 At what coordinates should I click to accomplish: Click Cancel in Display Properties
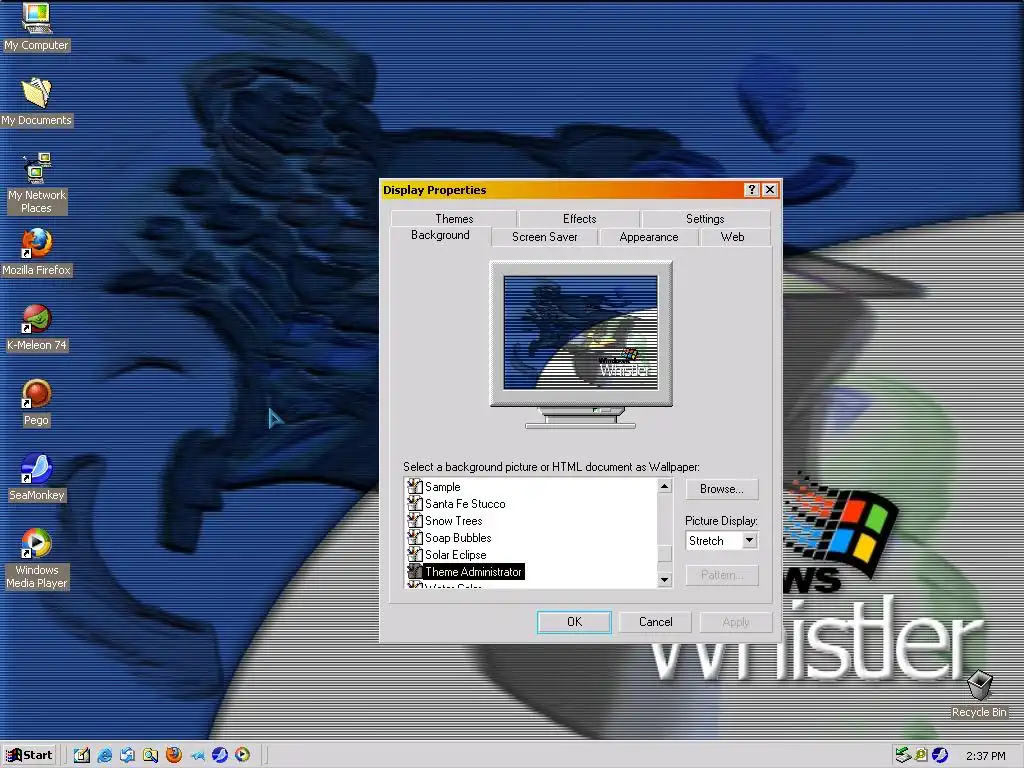tap(655, 622)
